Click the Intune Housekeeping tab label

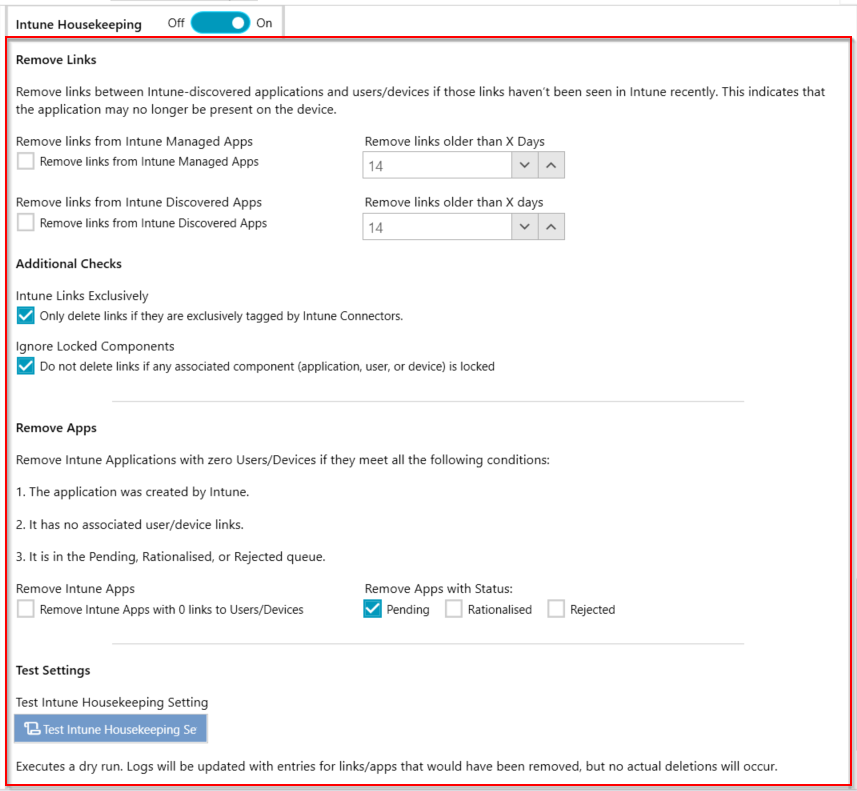pos(79,25)
